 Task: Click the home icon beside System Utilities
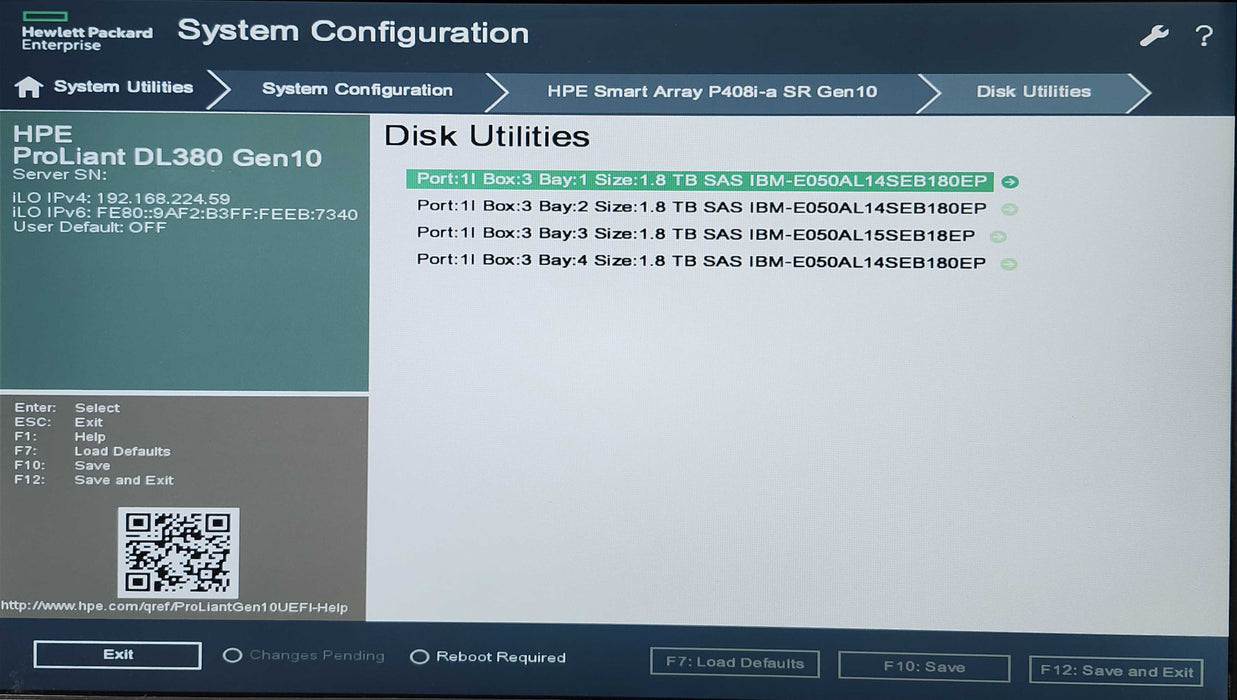tap(31, 86)
